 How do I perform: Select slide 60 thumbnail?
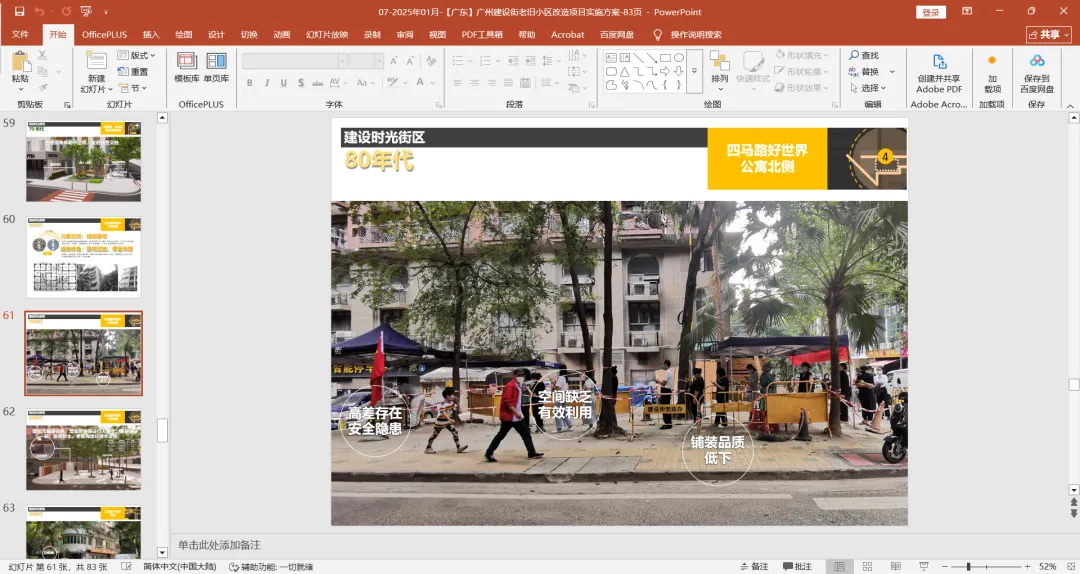click(x=83, y=257)
